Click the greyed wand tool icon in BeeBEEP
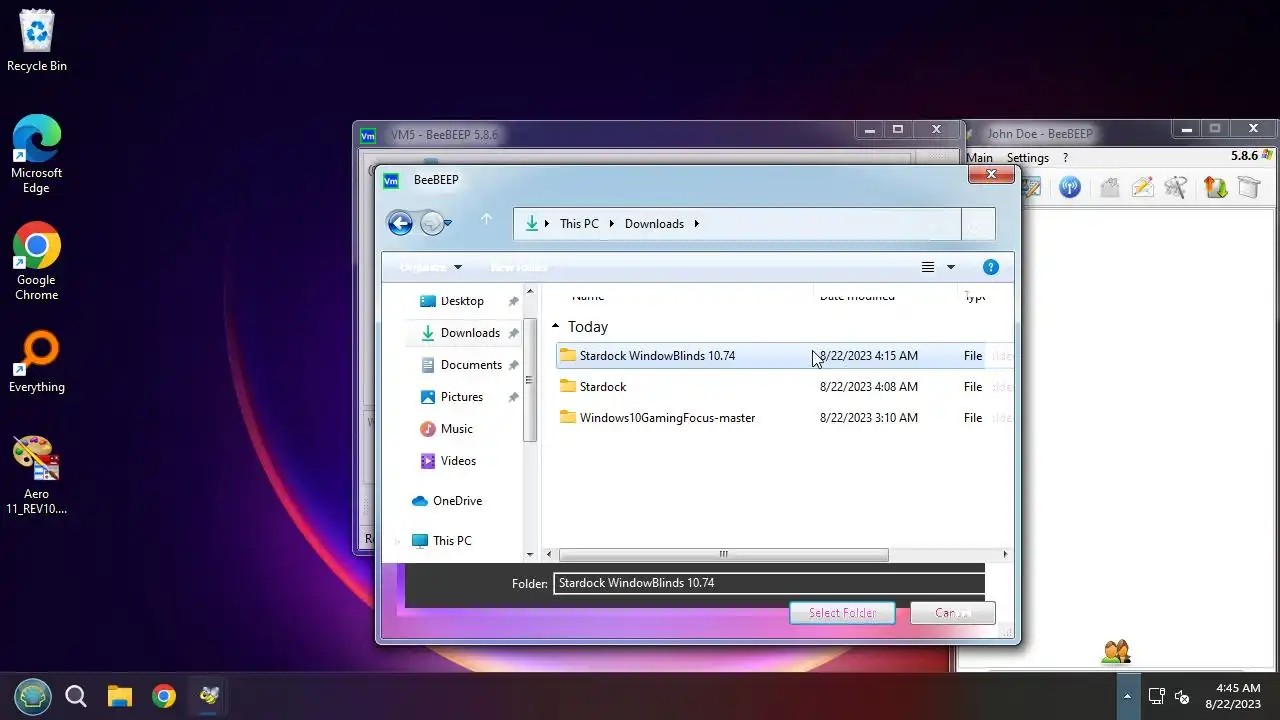1280x720 pixels. [x=1176, y=187]
